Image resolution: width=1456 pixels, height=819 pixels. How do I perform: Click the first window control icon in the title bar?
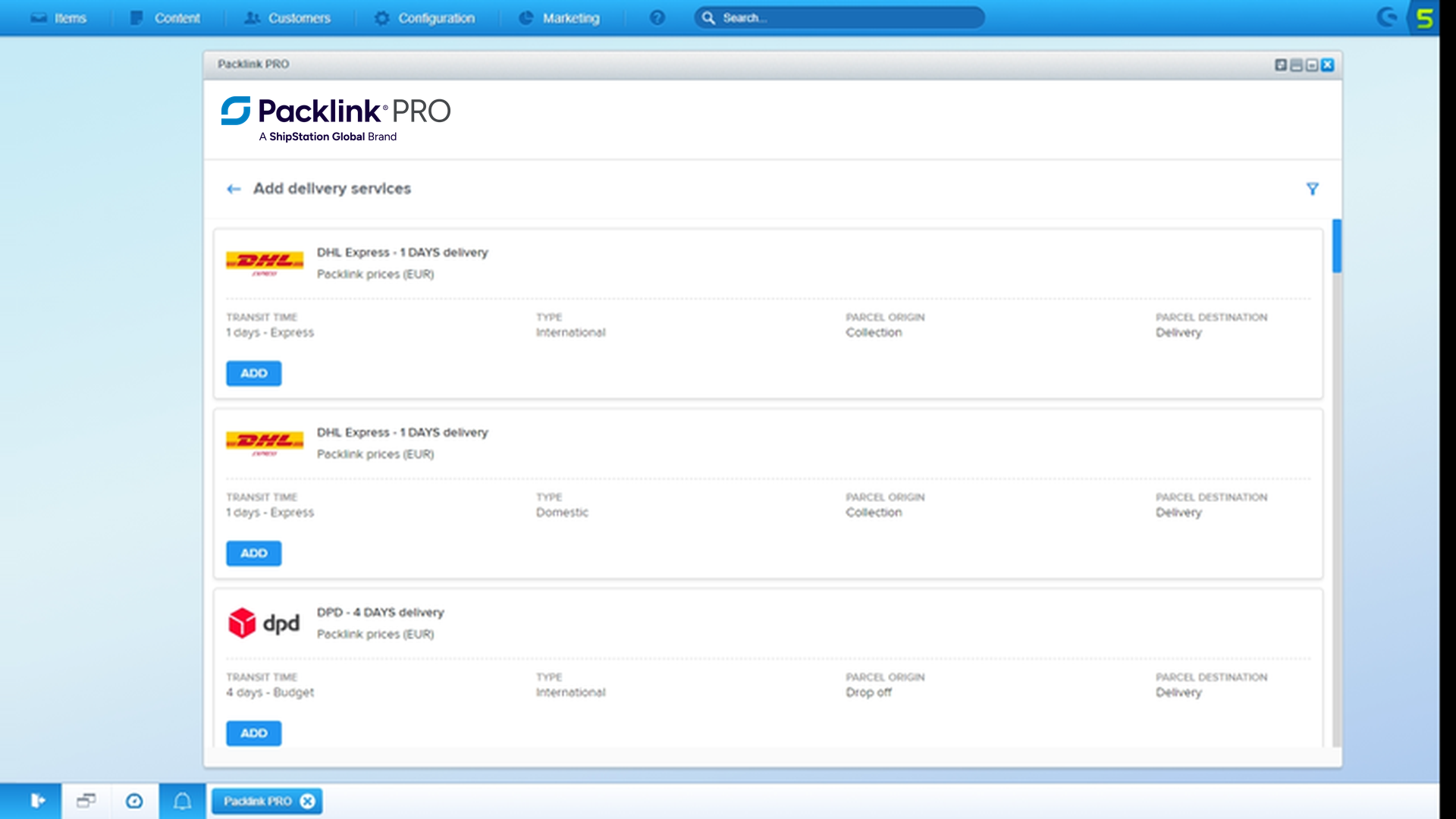1281,65
